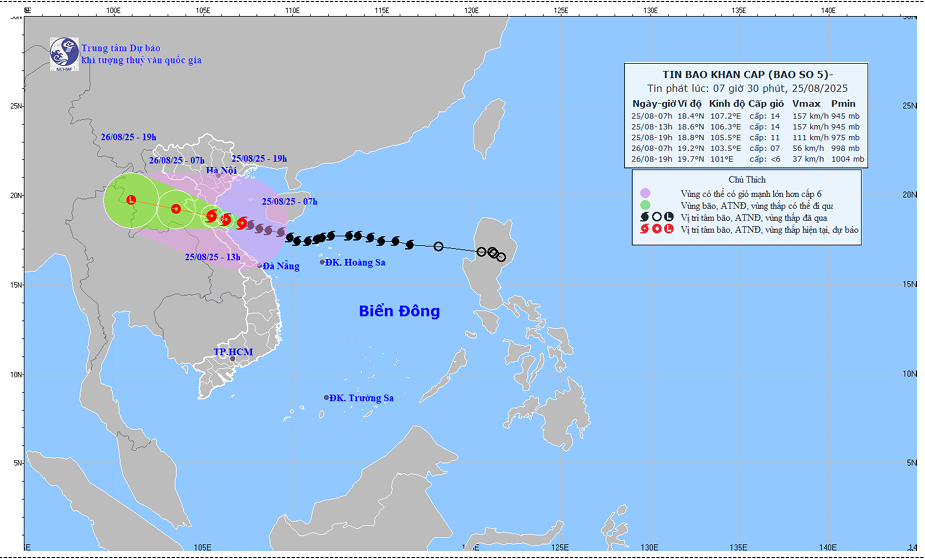Click the purple circle legend swatch
Viewport: 925px width, 559px height.
point(645,192)
